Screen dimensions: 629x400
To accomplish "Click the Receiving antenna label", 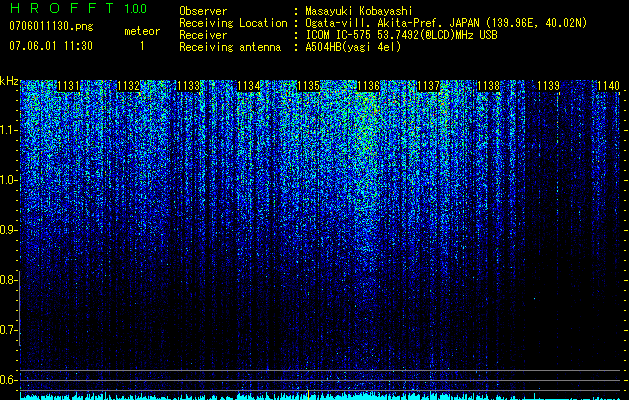I will tap(230, 47).
